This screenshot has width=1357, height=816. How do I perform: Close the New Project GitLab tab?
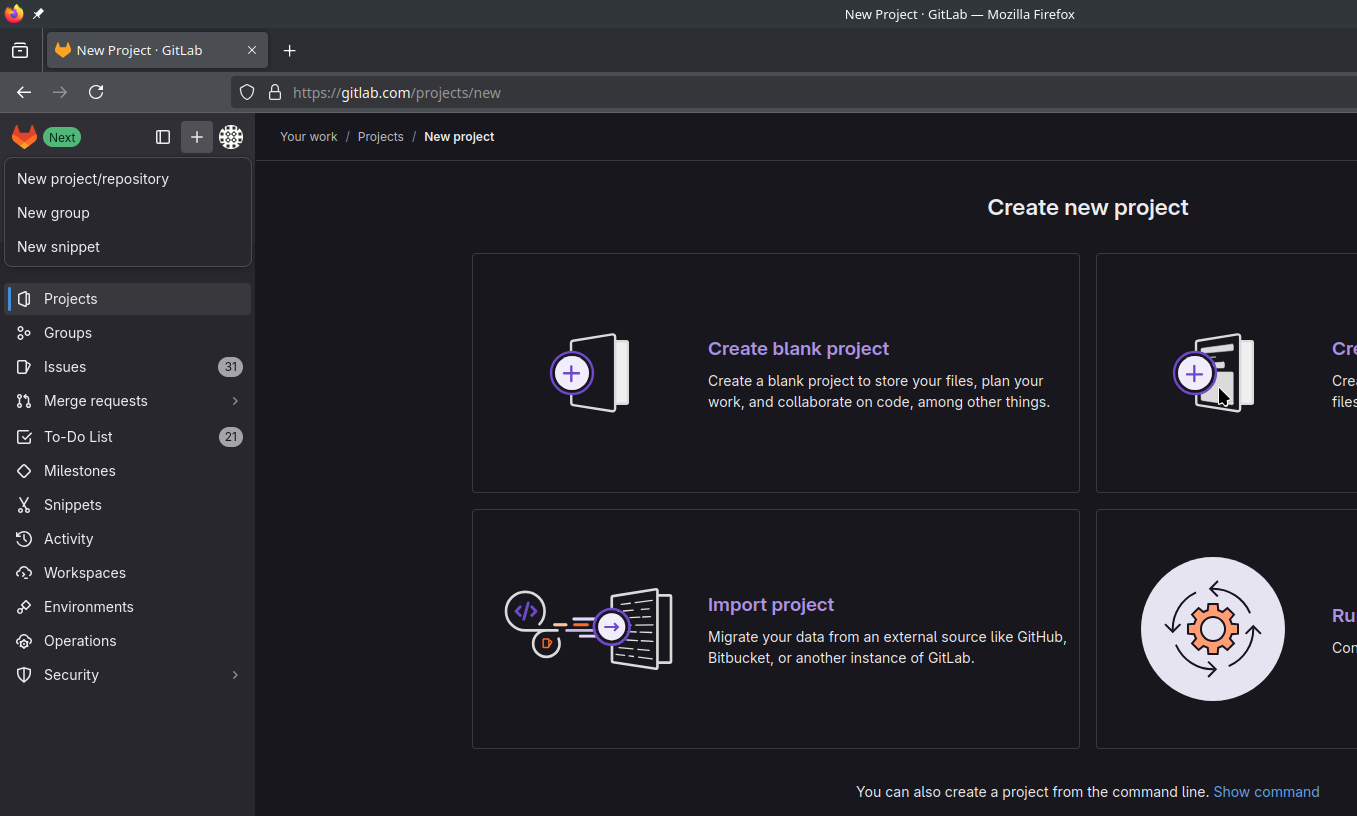point(252,50)
